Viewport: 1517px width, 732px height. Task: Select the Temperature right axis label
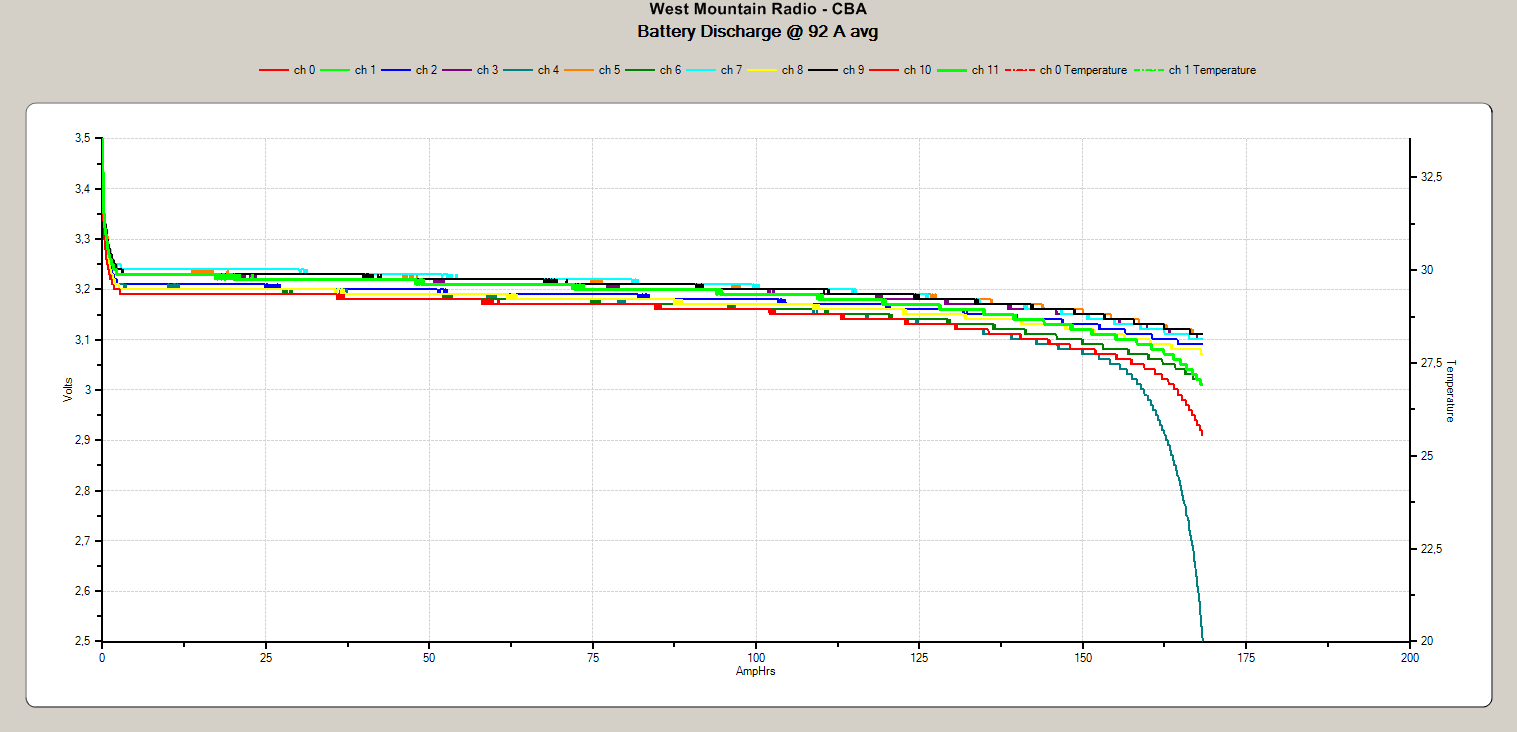click(1451, 390)
